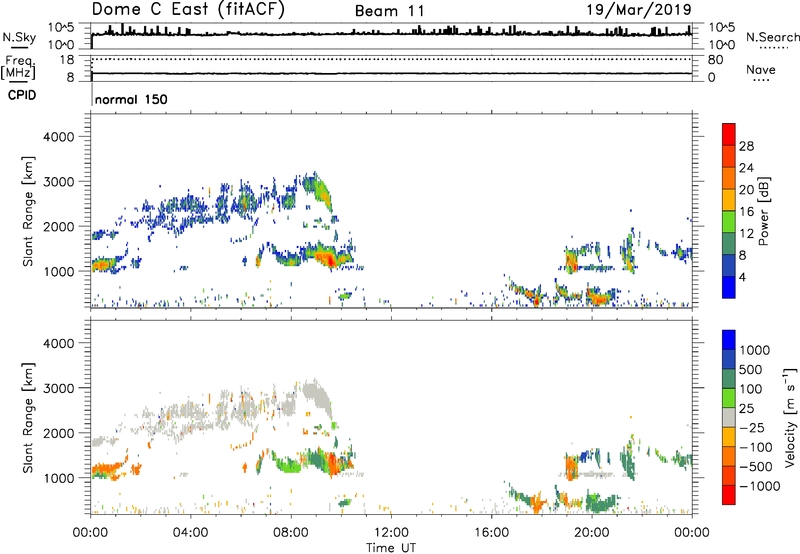This screenshot has height=554, width=800.
Task: Select the "80" tick on the Nave axis
Action: pyautogui.click(x=715, y=60)
